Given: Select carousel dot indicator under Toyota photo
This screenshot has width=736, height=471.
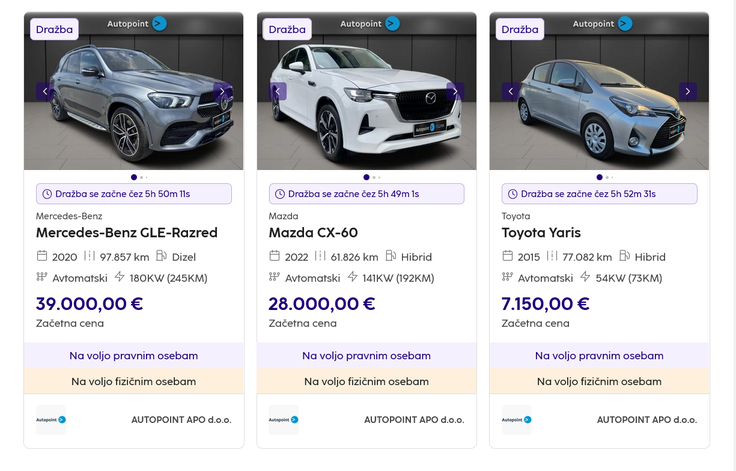Looking at the screenshot, I should [x=599, y=177].
